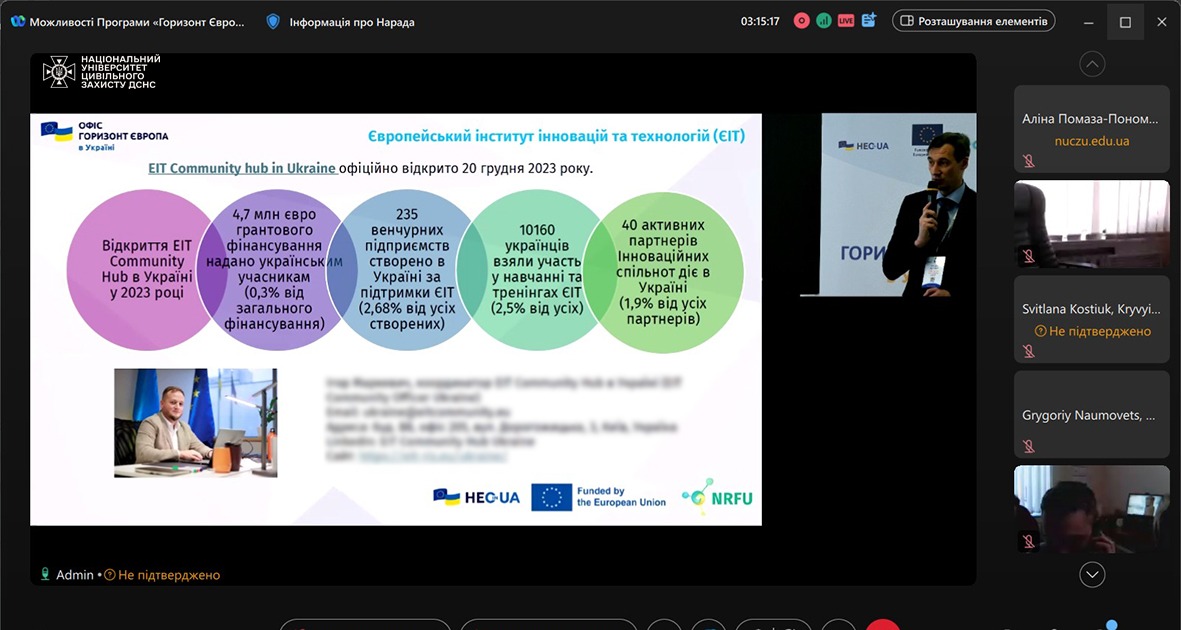Open the green meeting statistics icon
The image size is (1181, 630).
tap(823, 21)
